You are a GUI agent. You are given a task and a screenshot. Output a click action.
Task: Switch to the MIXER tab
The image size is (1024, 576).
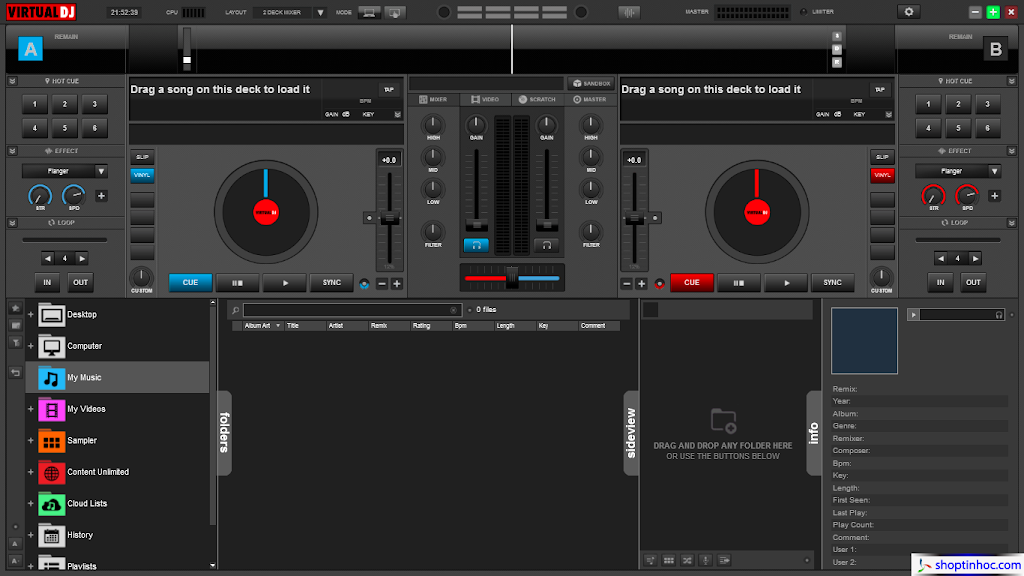[433, 100]
